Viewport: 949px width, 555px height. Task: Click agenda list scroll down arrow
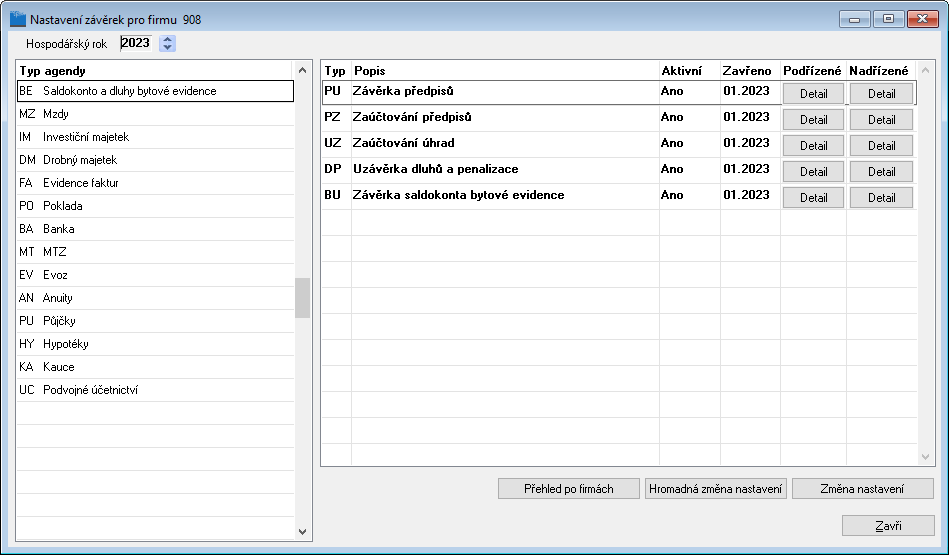[303, 531]
